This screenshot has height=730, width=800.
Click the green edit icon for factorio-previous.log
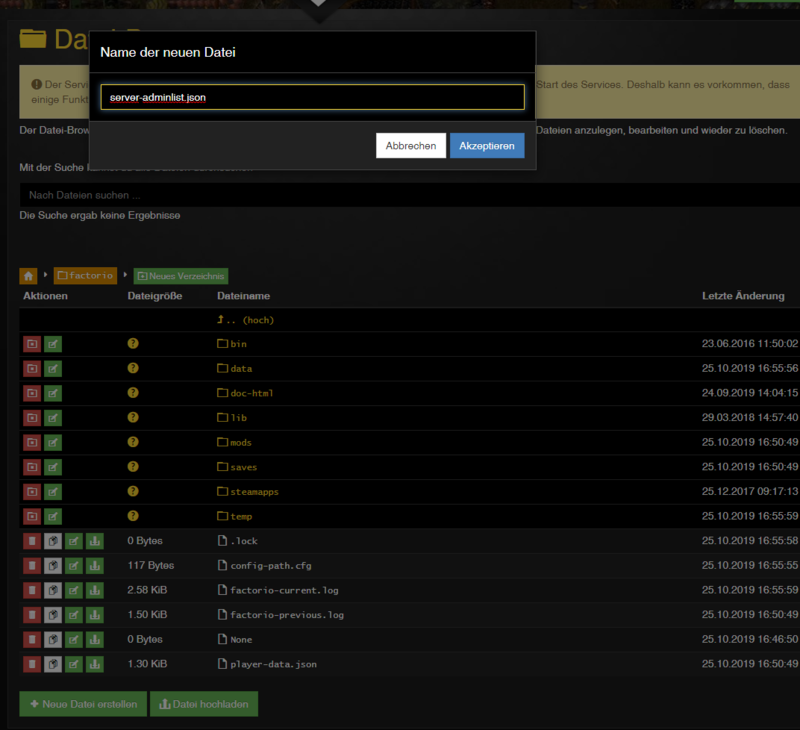point(73,615)
